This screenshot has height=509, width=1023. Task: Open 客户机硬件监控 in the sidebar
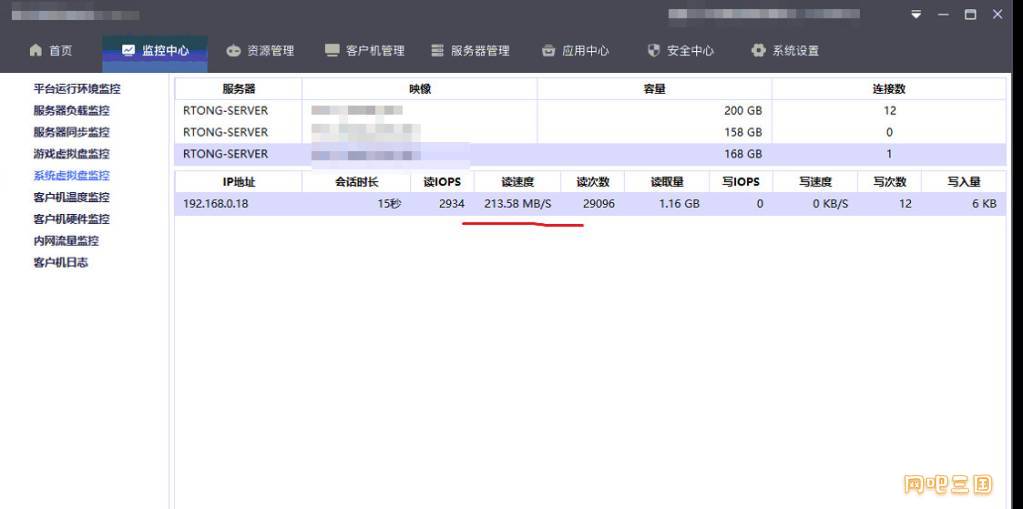click(72, 219)
